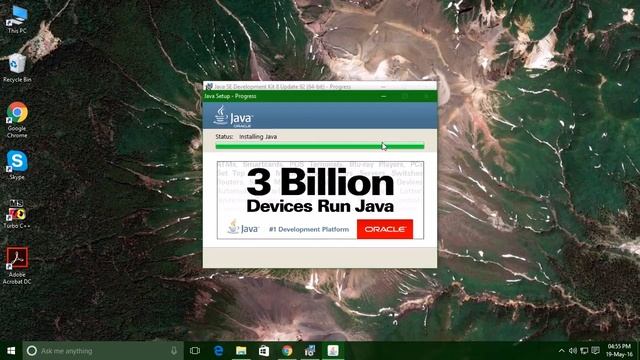The width and height of the screenshot is (640, 360).
Task: Click the red Oracle logo in banner
Action: pyautogui.click(x=384, y=229)
